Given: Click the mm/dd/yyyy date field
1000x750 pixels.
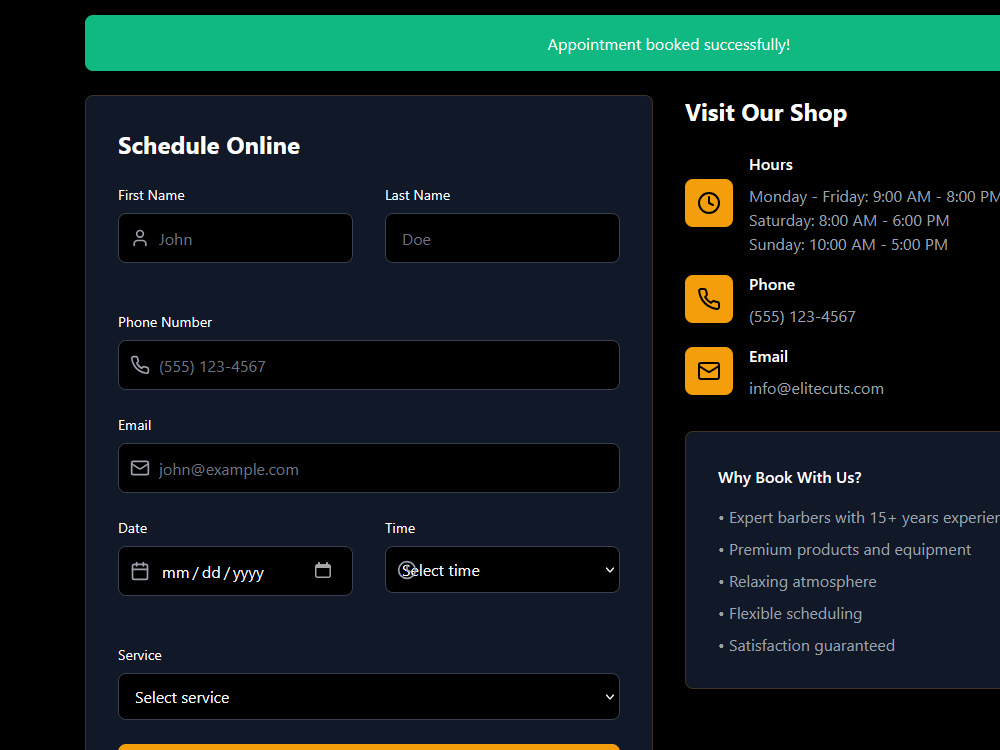Looking at the screenshot, I should [235, 571].
